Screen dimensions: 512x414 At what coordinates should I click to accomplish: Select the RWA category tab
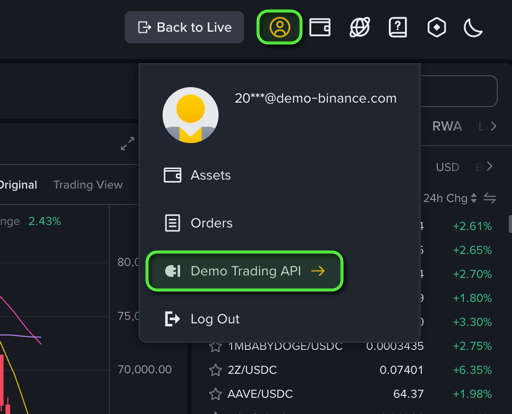(447, 126)
